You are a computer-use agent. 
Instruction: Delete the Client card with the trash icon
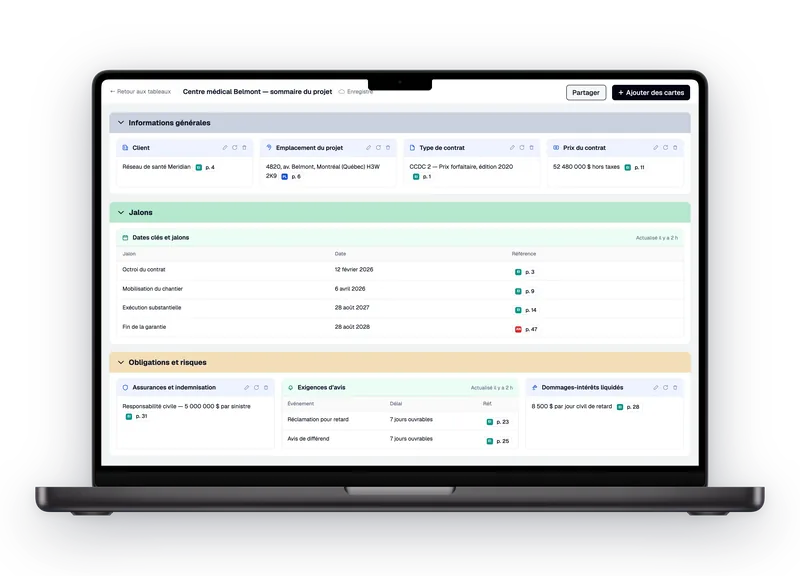pos(244,147)
